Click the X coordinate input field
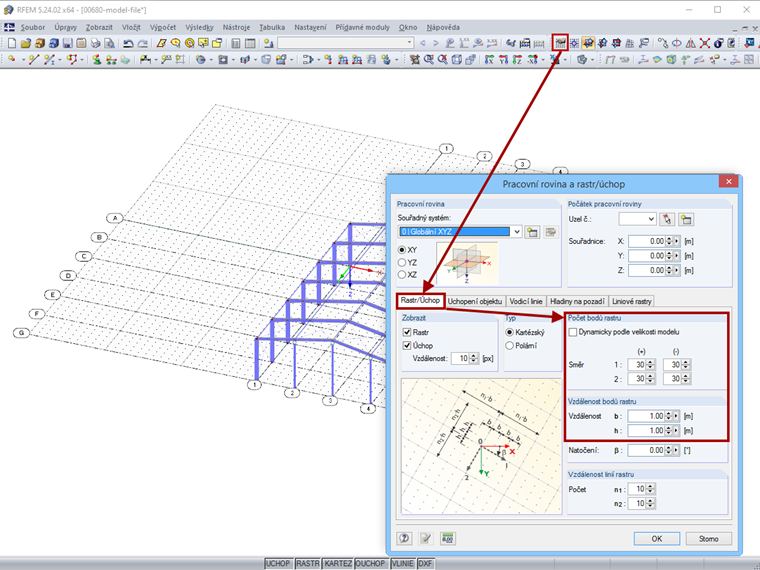This screenshot has height=570, width=760. click(x=647, y=241)
